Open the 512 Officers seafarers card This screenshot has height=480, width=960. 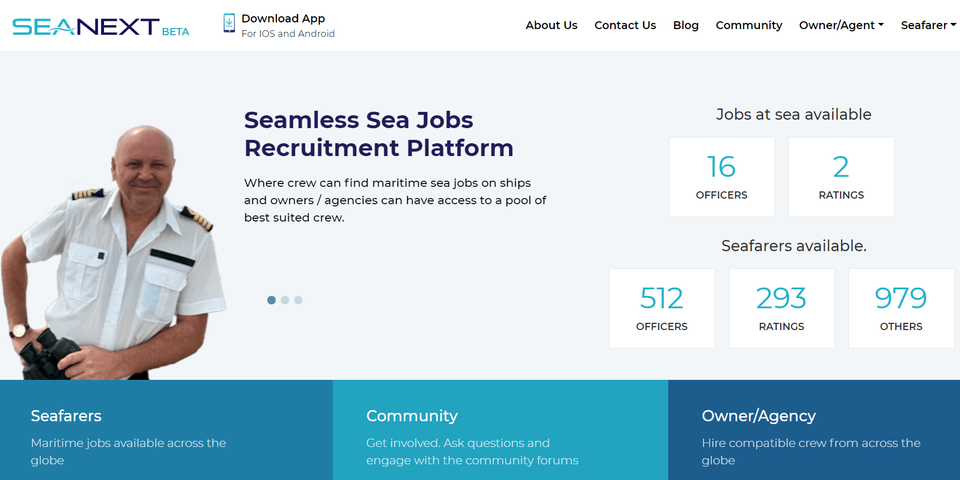[661, 308]
